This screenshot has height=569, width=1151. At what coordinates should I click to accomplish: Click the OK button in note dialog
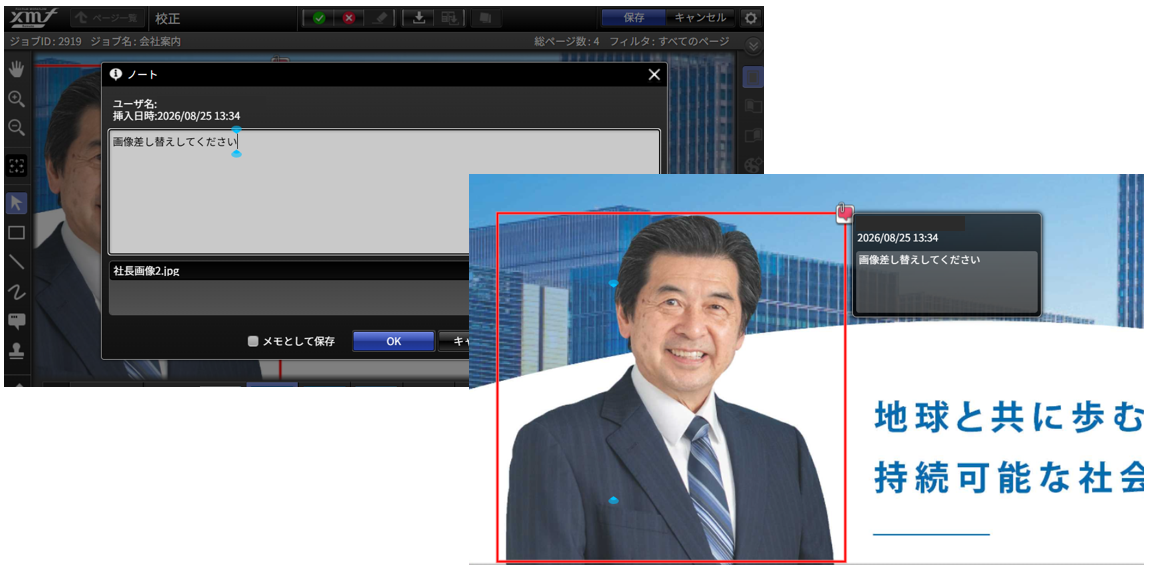coord(393,341)
